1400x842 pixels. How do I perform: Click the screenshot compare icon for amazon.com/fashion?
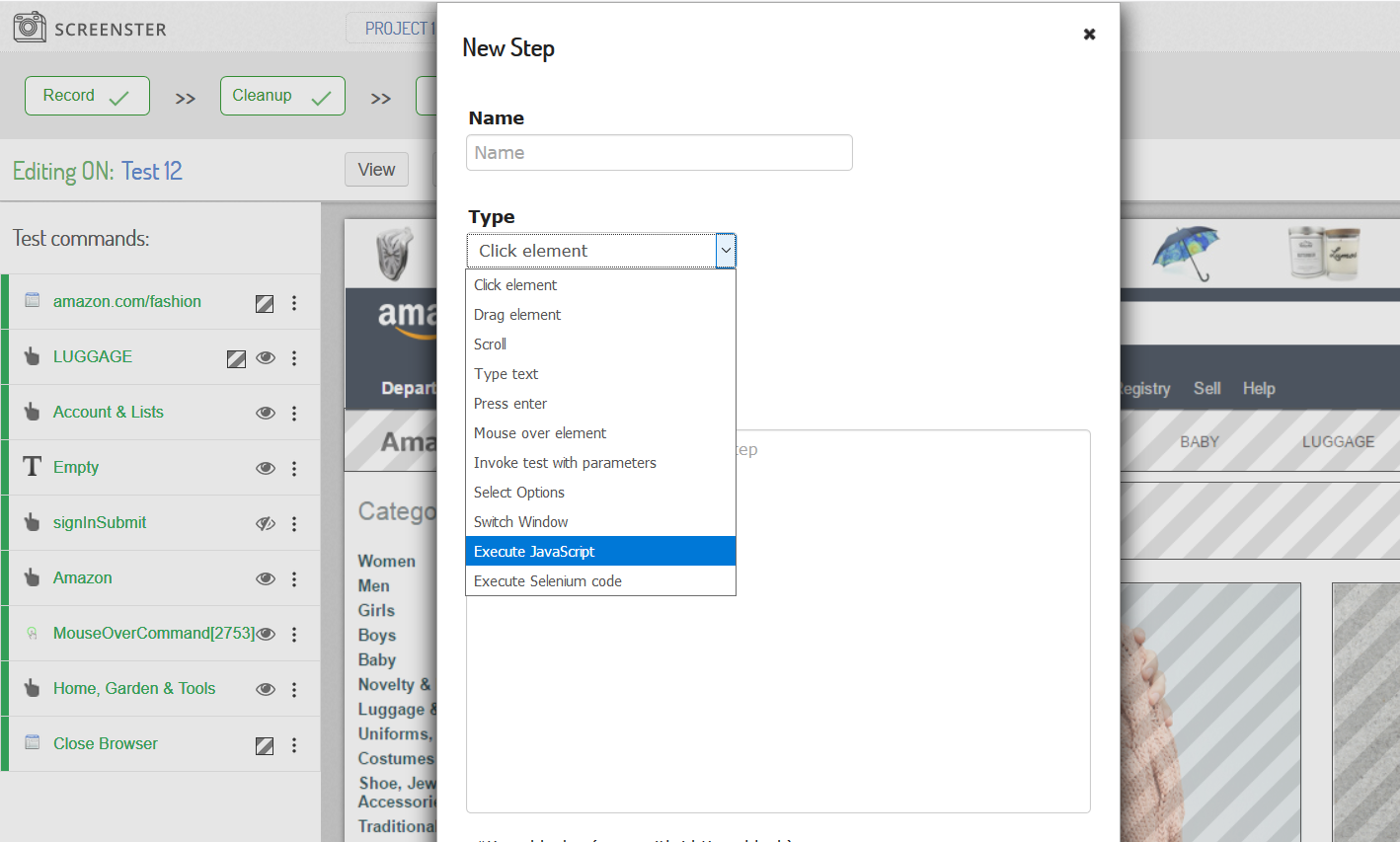tap(265, 304)
